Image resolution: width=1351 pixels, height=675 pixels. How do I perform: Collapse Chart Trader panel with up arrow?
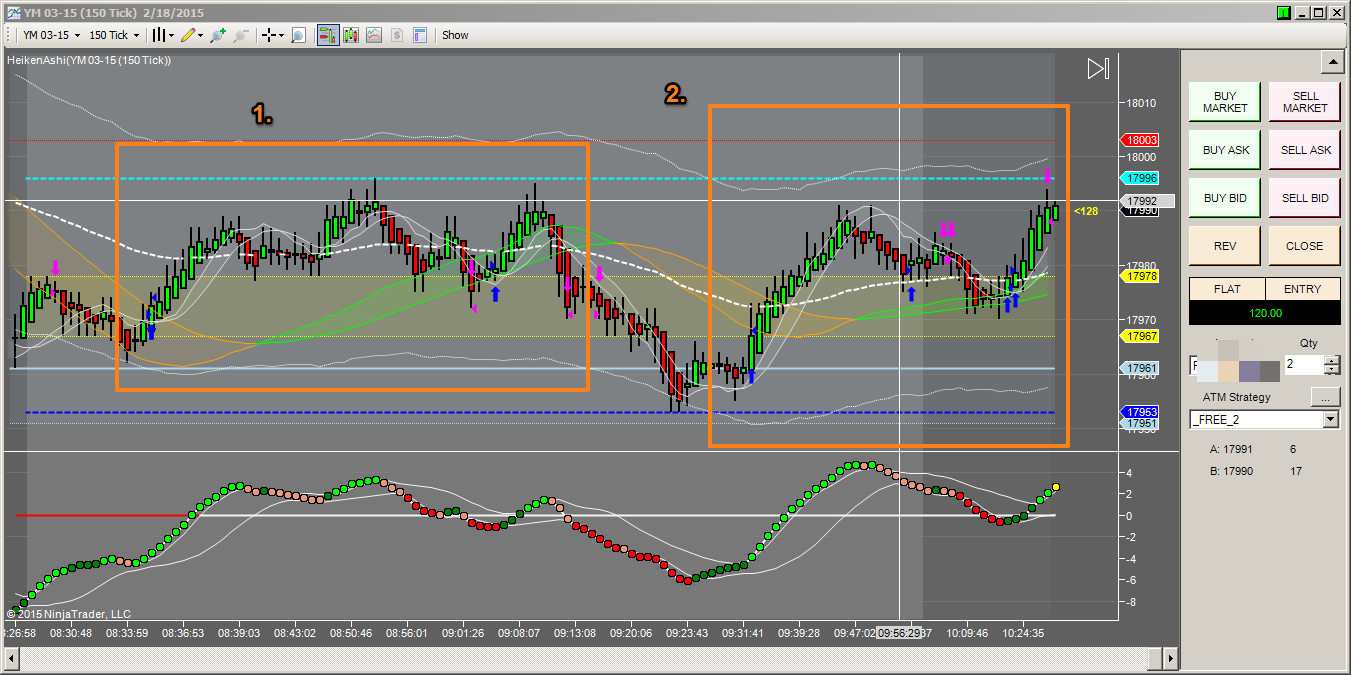1331,63
